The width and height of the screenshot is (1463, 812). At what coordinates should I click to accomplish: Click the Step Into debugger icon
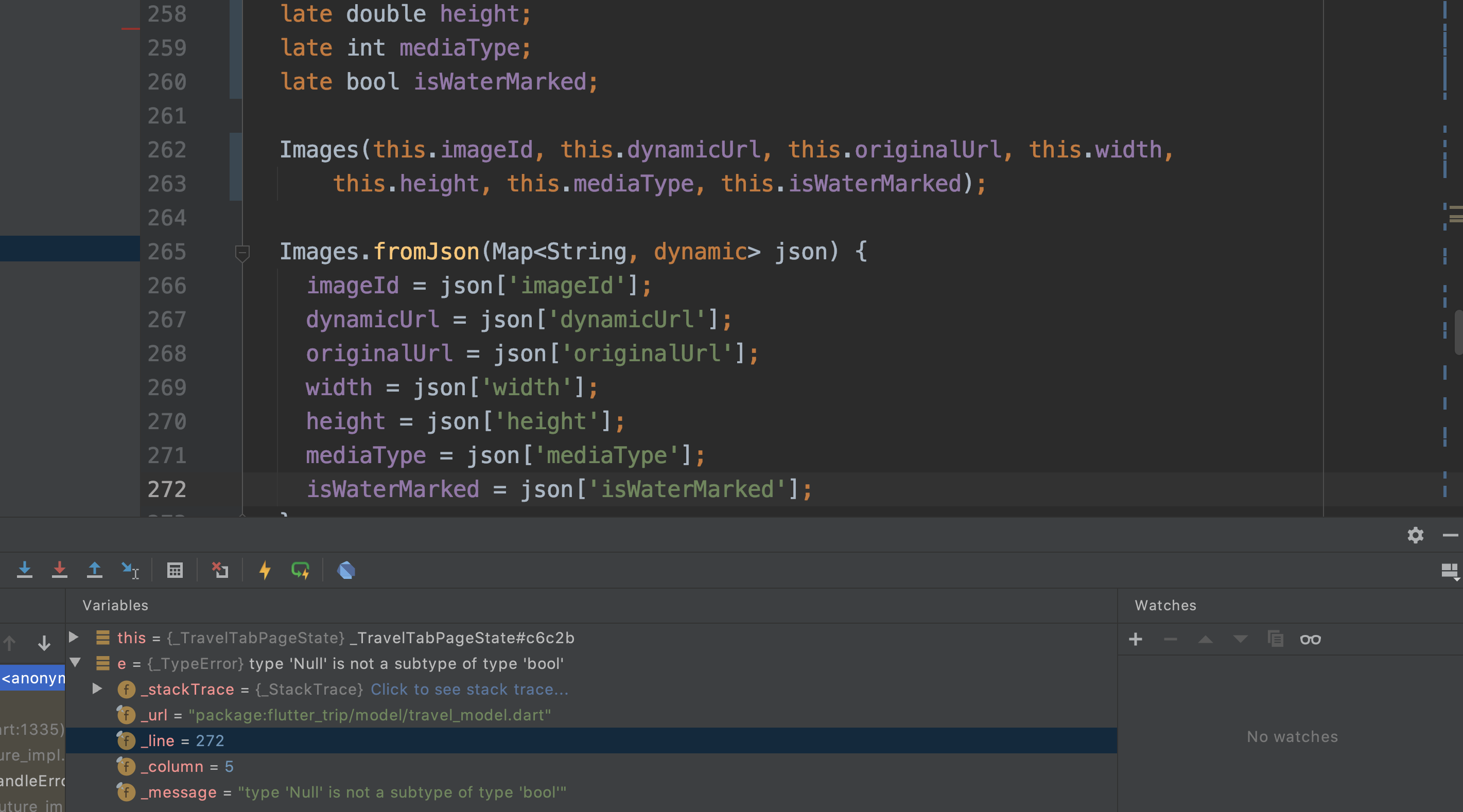(24, 570)
